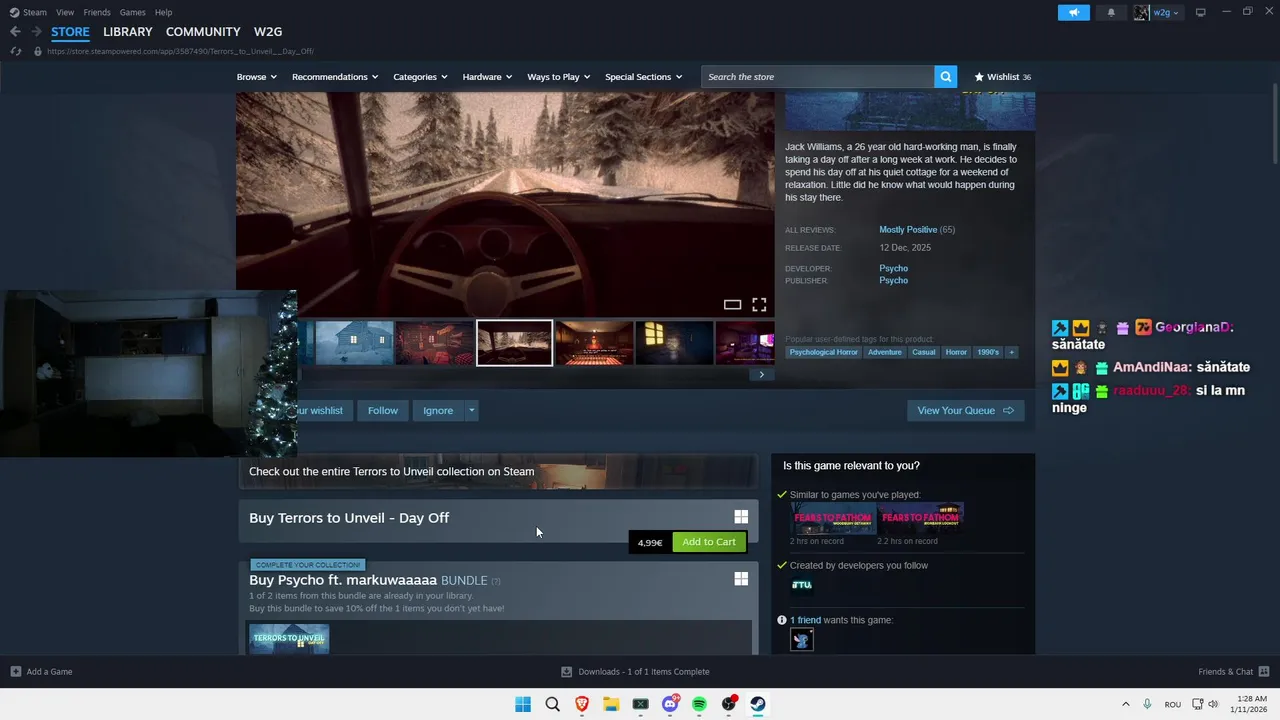Select the red room thumbnail
Viewport: 1280px width, 720px height.
point(434,343)
